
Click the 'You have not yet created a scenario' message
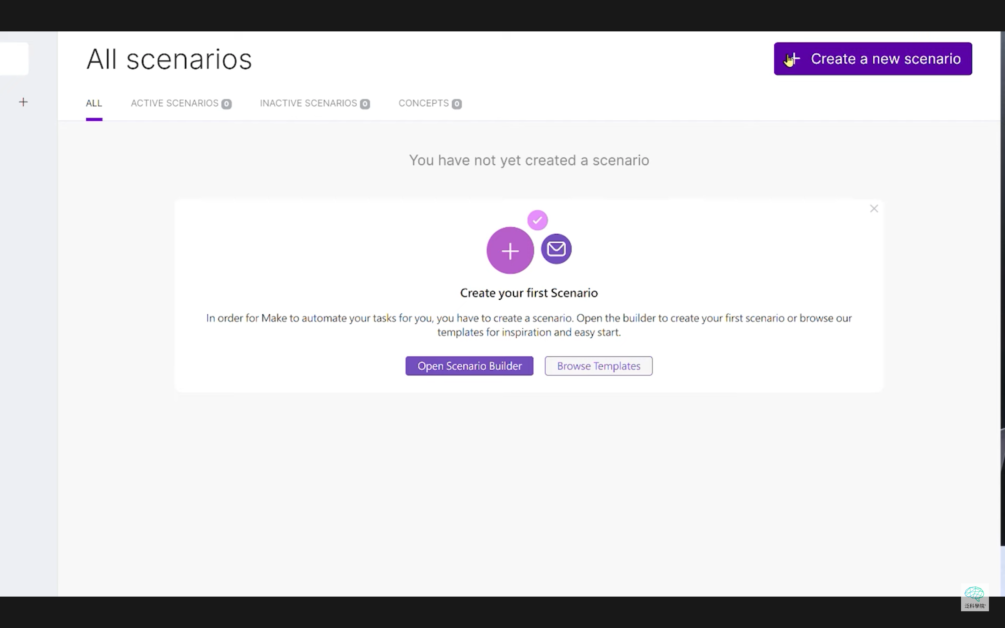point(528,160)
